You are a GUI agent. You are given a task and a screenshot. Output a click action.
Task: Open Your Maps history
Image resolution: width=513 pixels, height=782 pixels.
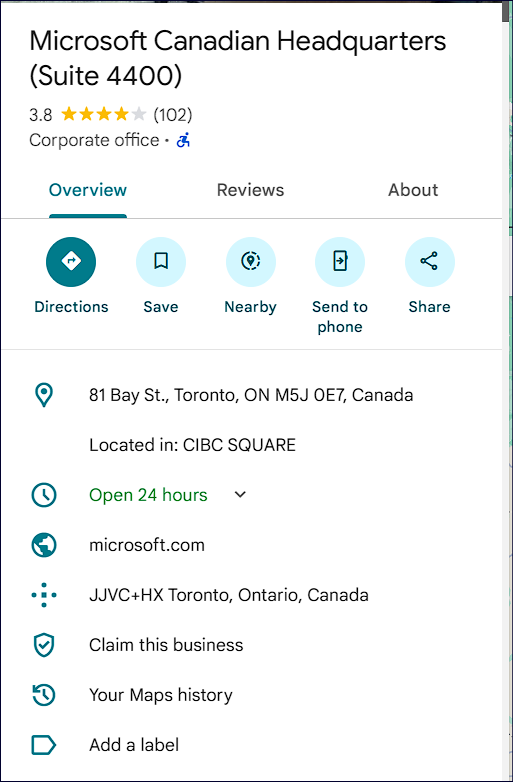click(161, 695)
